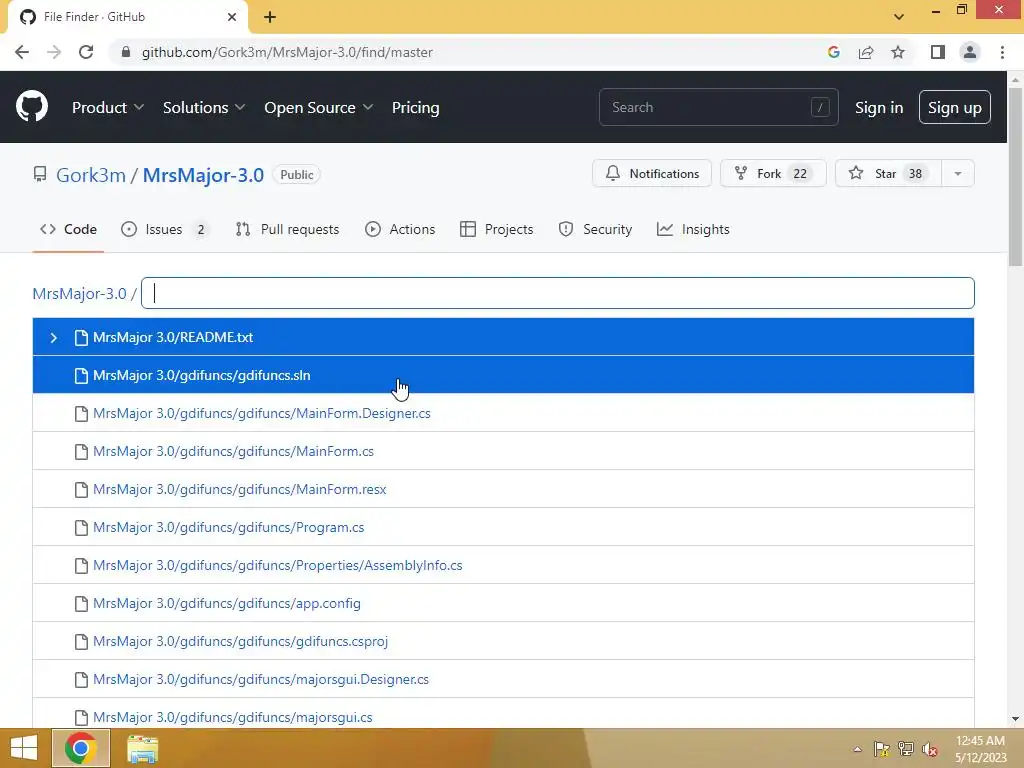Open gdifuncs/Program.cs file
The height and width of the screenshot is (768, 1024).
(229, 528)
